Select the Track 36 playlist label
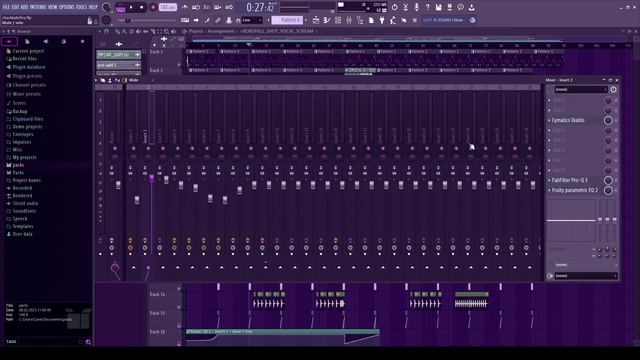The height and width of the screenshot is (360, 640). click(x=157, y=332)
